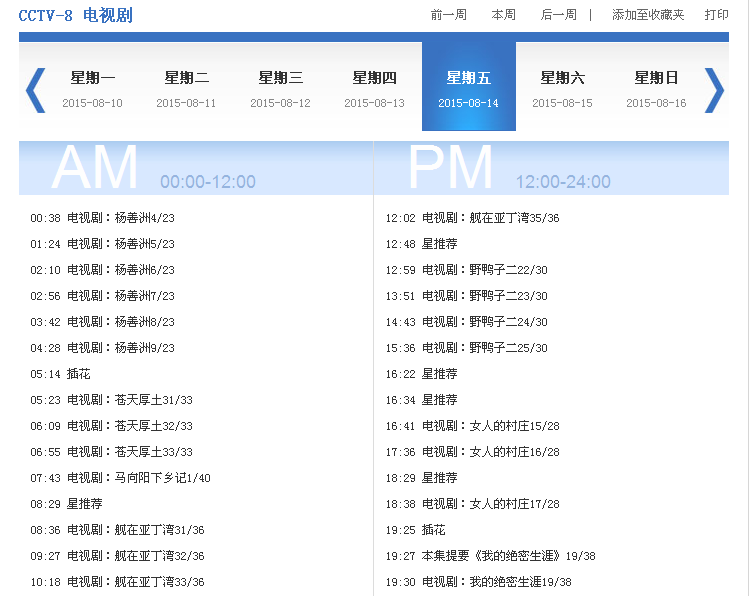Click the 12:48 星推荐 entry
Screen dimensions: 749x596
pyautogui.click(x=421, y=244)
